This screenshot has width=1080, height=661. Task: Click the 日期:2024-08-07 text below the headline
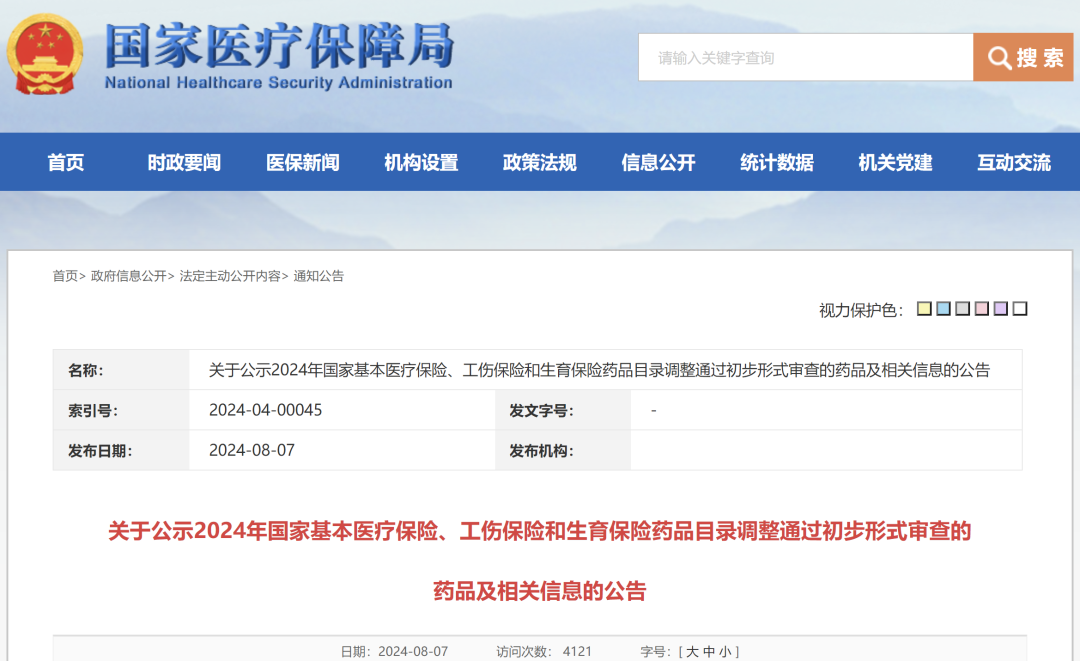pyautogui.click(x=394, y=651)
